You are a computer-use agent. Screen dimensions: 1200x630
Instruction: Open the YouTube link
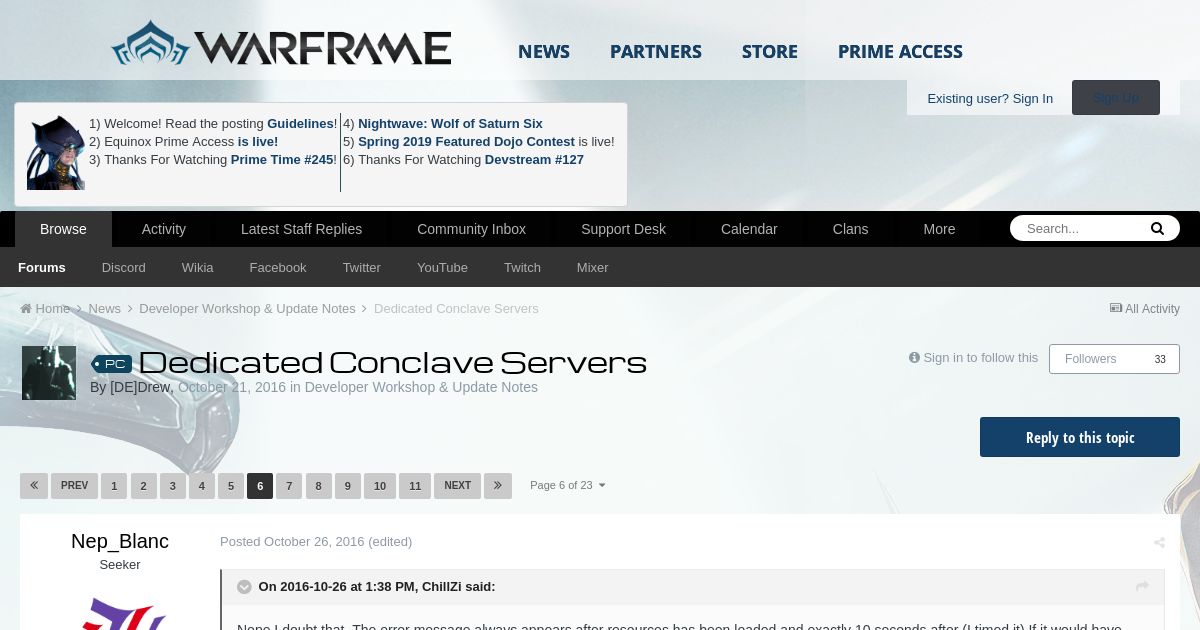pyautogui.click(x=442, y=267)
